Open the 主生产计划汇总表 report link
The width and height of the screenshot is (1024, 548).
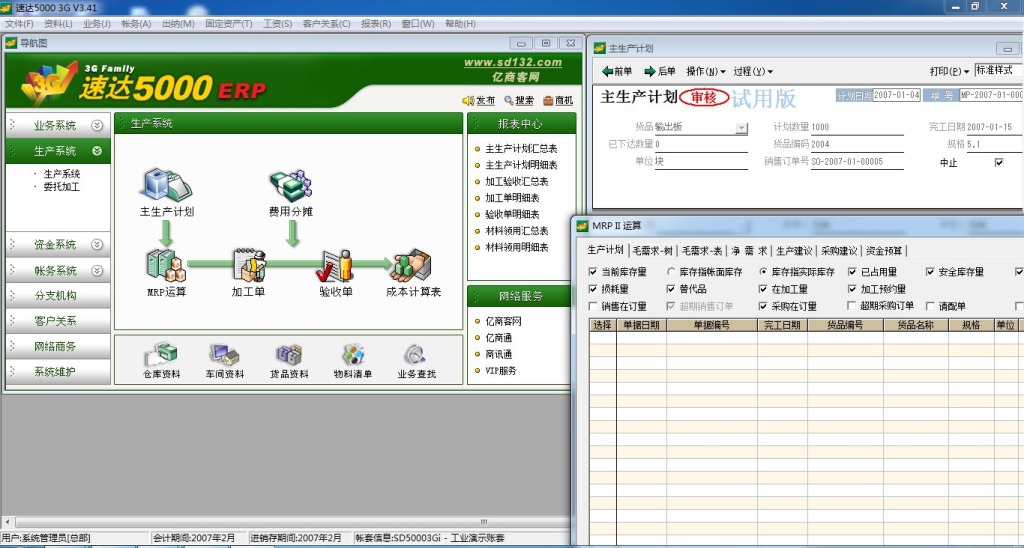(x=521, y=149)
